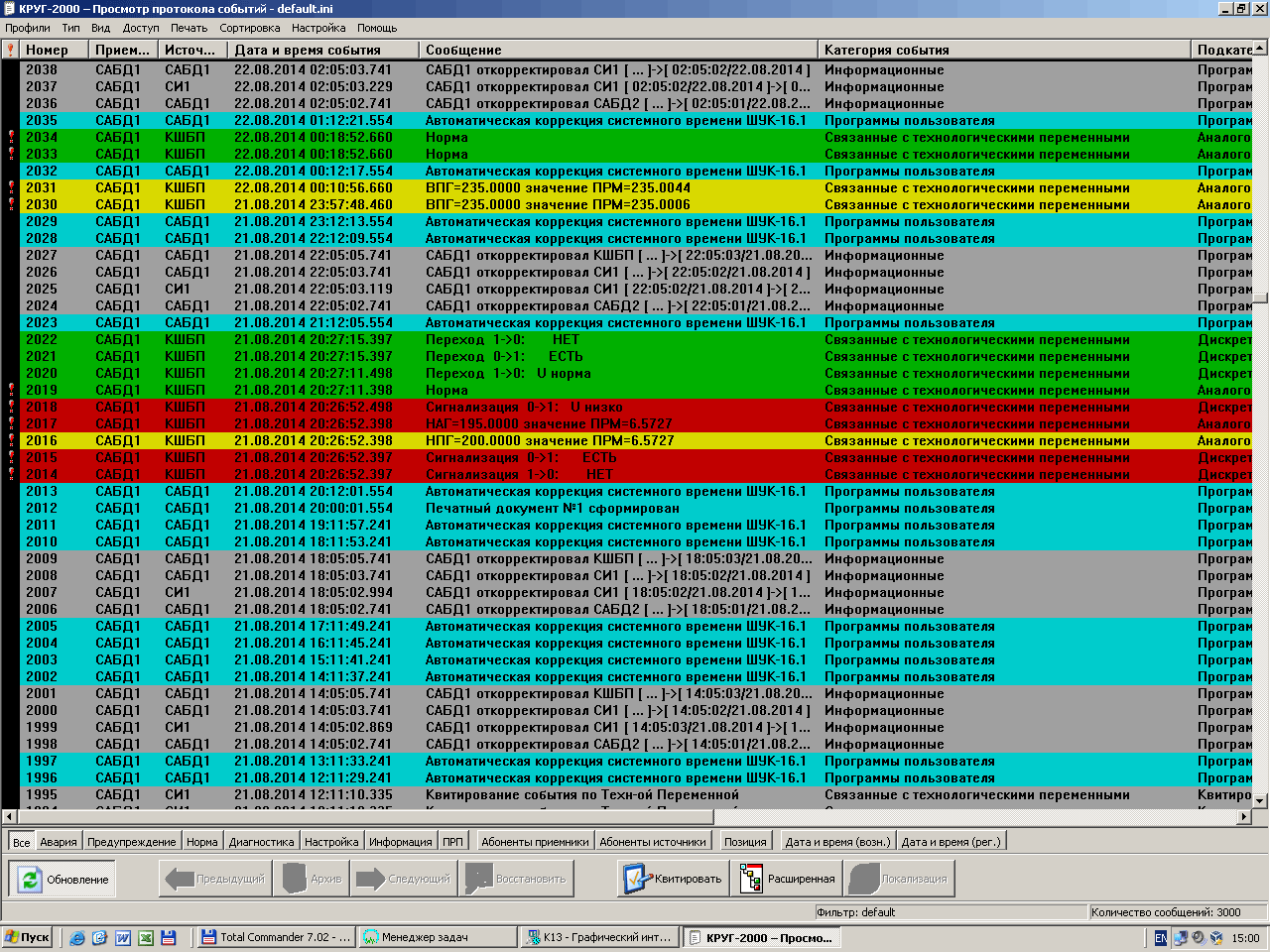Click the Обновление refresh button
This screenshot has width=1270, height=952.
[62, 879]
